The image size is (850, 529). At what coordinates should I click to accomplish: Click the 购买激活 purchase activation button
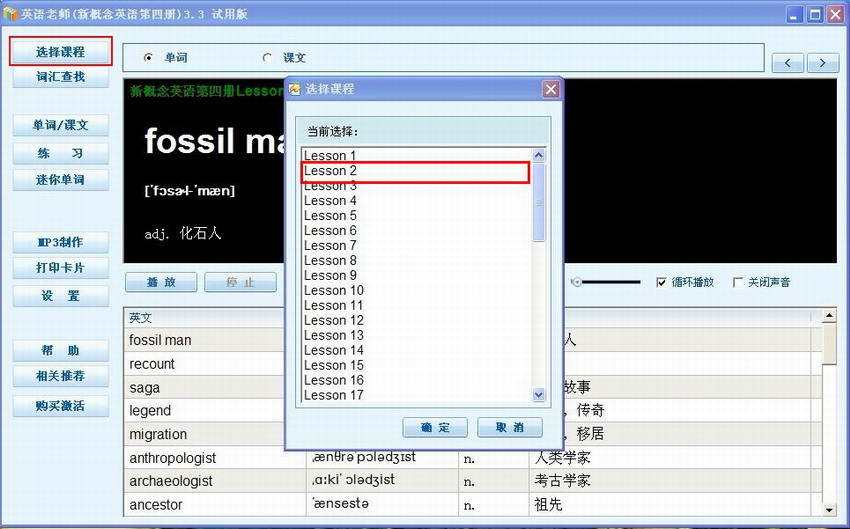[60, 405]
